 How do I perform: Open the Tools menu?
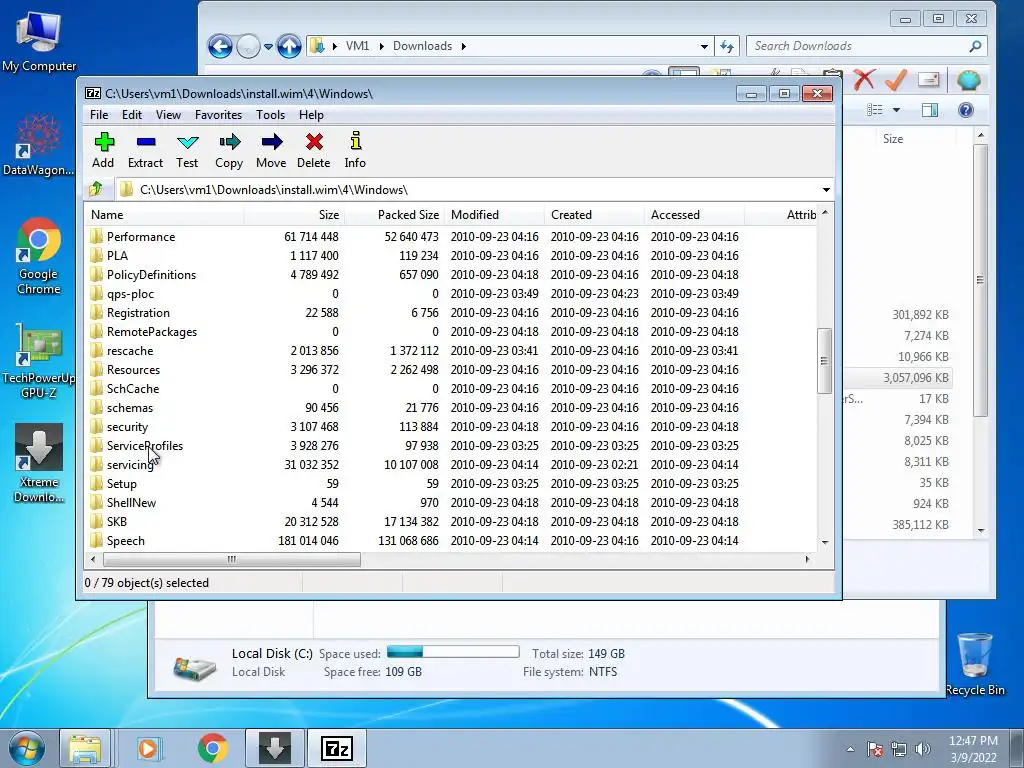270,115
